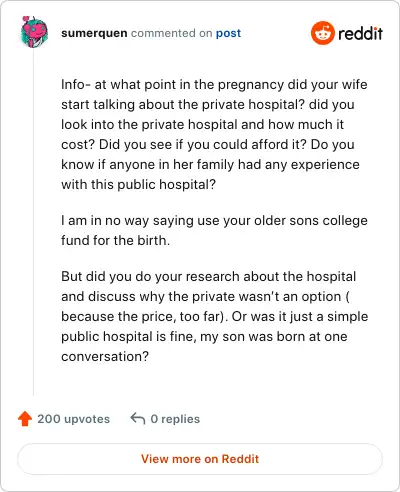Screen dimensions: 400x492
Task: Click the 'View more on Reddit' button
Action: coord(200,459)
